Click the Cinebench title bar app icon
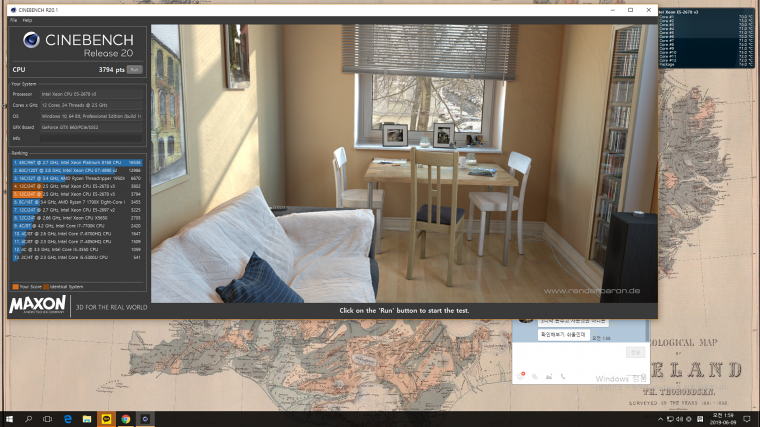The height and width of the screenshot is (427, 760). 13,10
